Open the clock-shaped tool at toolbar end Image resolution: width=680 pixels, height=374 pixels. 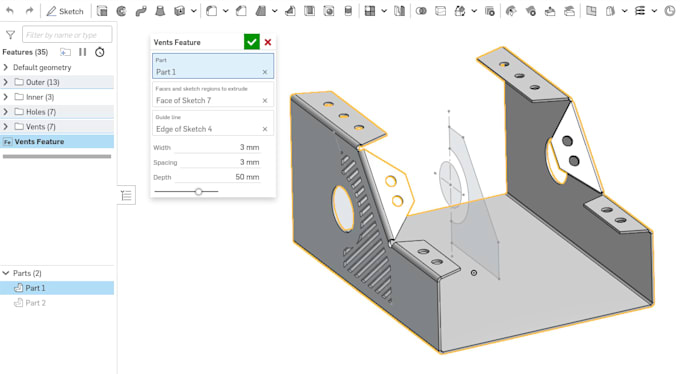tap(670, 11)
